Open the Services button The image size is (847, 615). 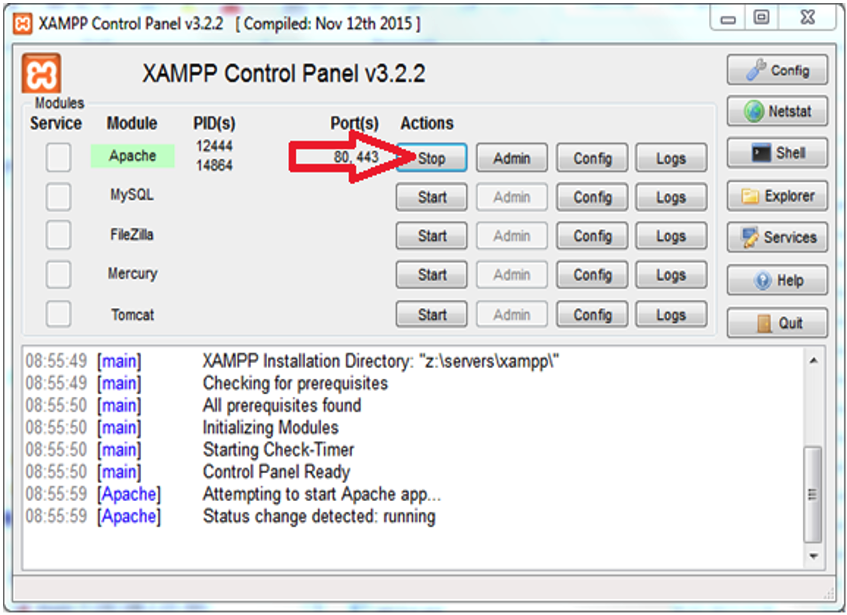(777, 237)
